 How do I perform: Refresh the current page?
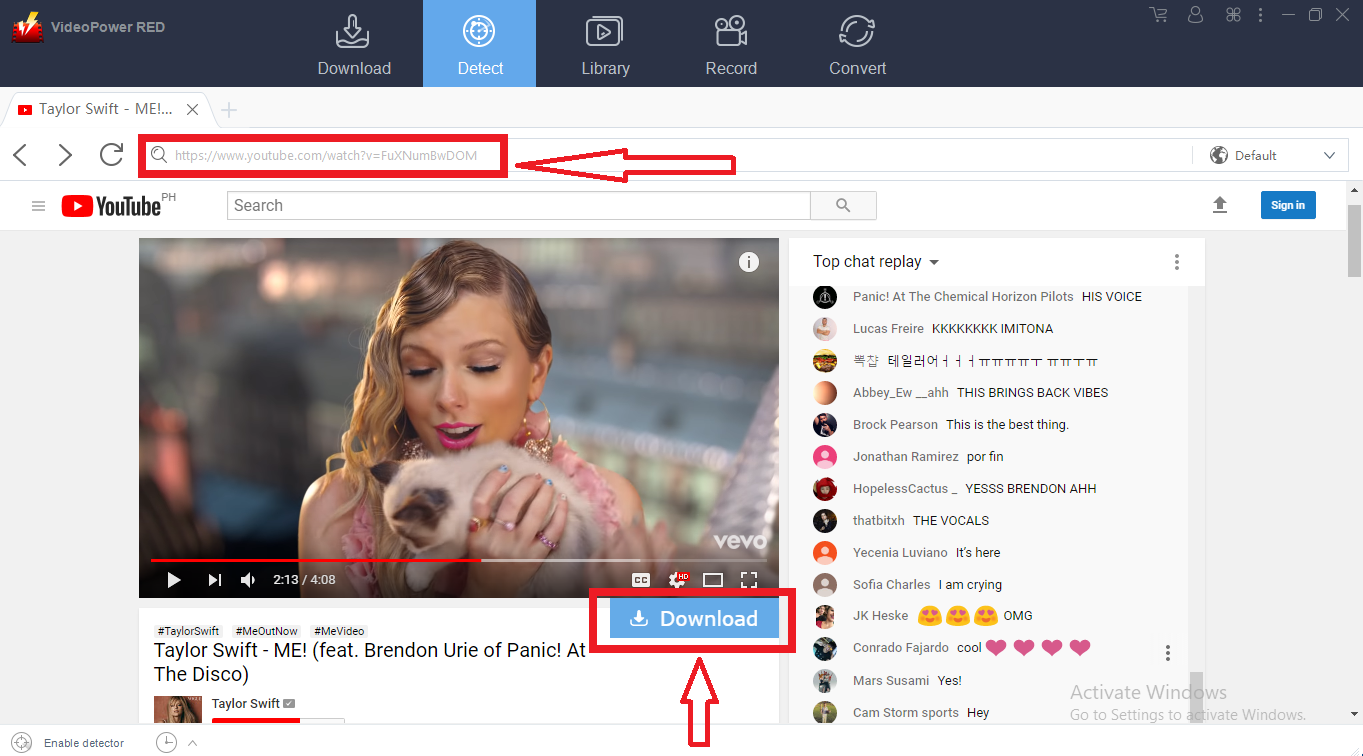(111, 155)
